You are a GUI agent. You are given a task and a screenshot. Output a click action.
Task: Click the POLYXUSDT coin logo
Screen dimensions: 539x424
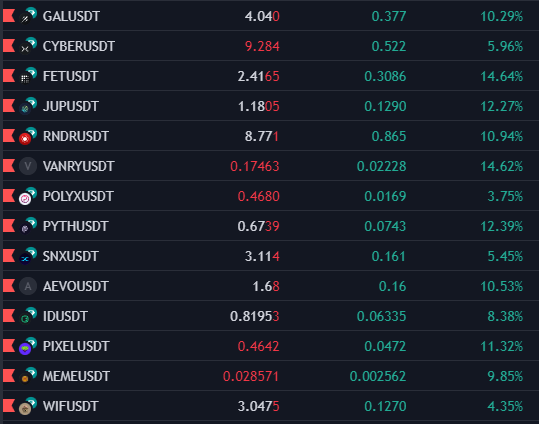pyautogui.click(x=28, y=196)
